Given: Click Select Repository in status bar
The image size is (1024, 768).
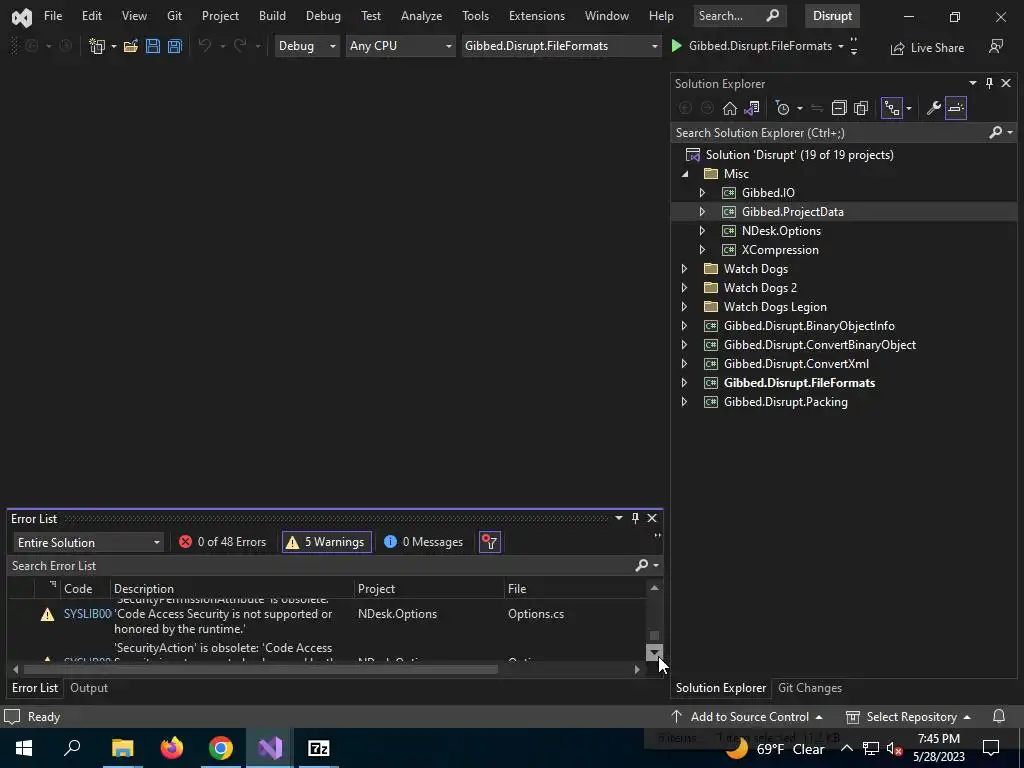Looking at the screenshot, I should click(908, 716).
